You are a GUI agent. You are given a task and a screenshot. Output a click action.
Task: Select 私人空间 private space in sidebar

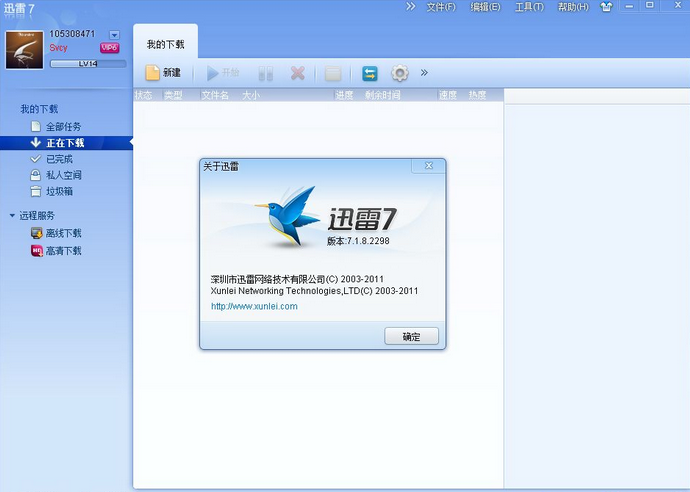[x=62, y=175]
